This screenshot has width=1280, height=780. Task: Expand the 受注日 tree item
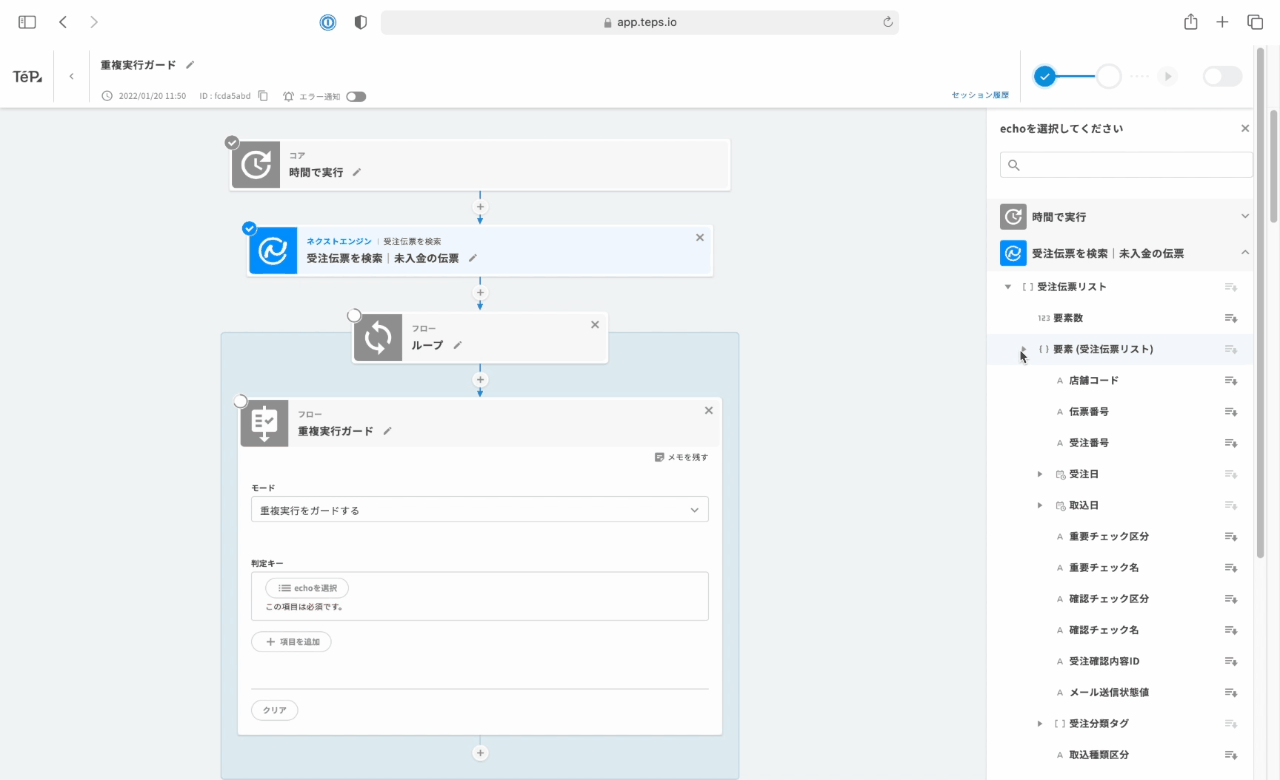1040,474
